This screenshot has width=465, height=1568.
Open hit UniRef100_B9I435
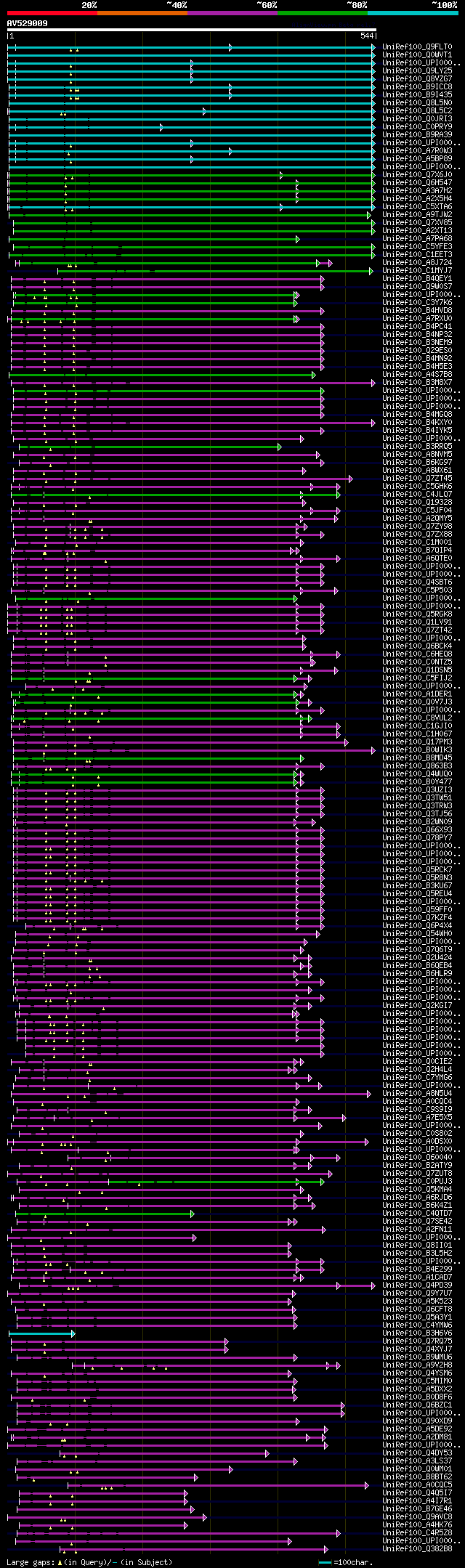(417, 95)
